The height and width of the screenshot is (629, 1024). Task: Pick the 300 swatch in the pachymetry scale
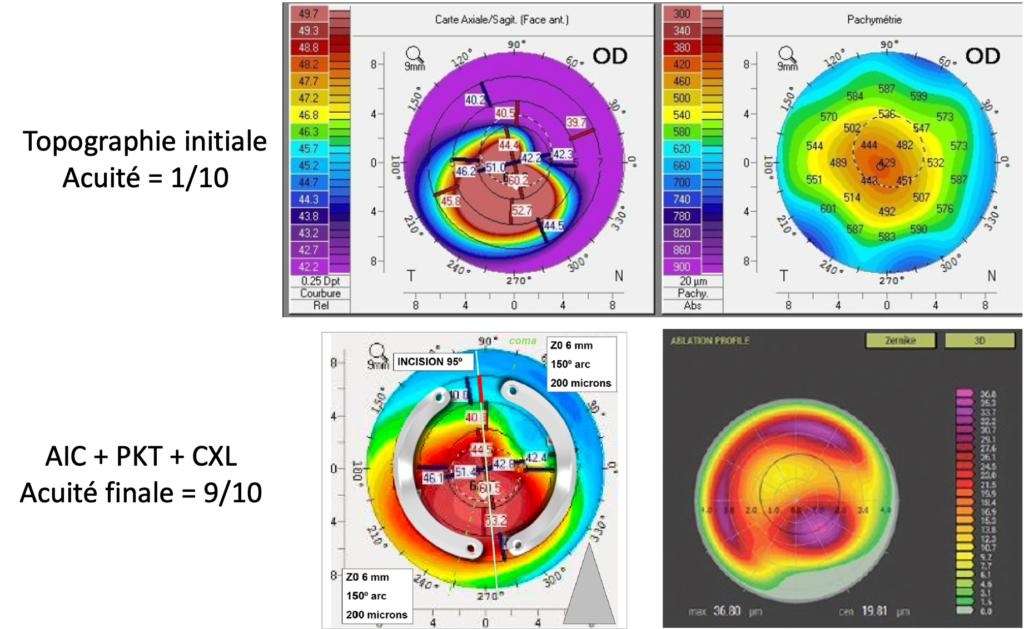pos(681,14)
